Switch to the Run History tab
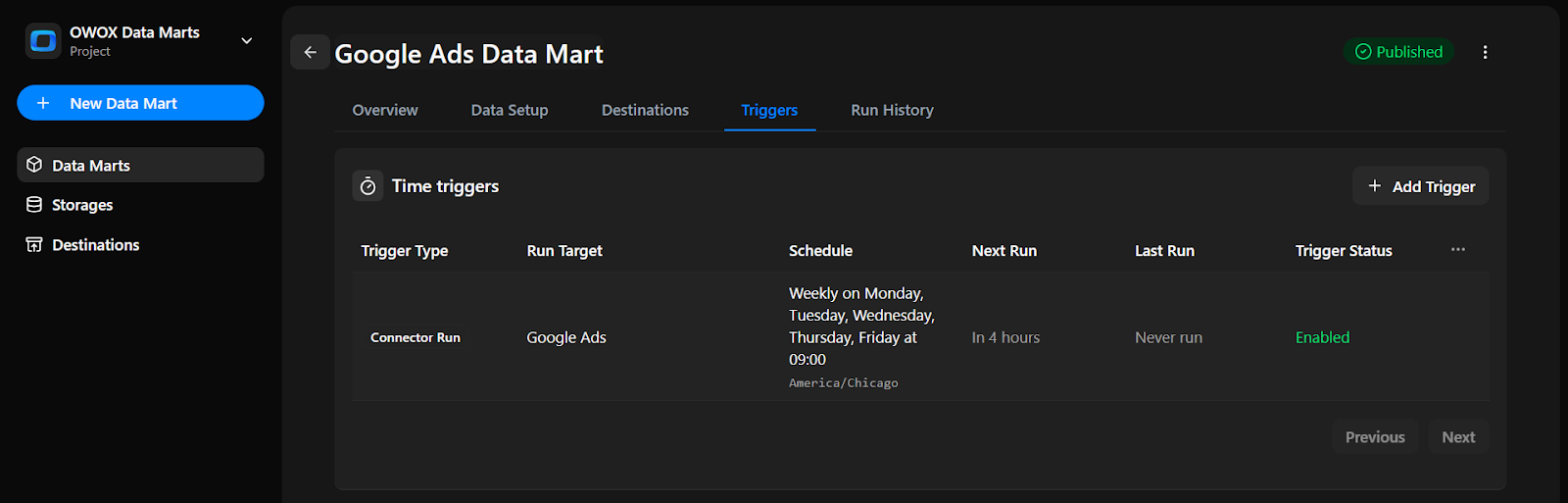This screenshot has height=503, width=1568. click(x=892, y=110)
